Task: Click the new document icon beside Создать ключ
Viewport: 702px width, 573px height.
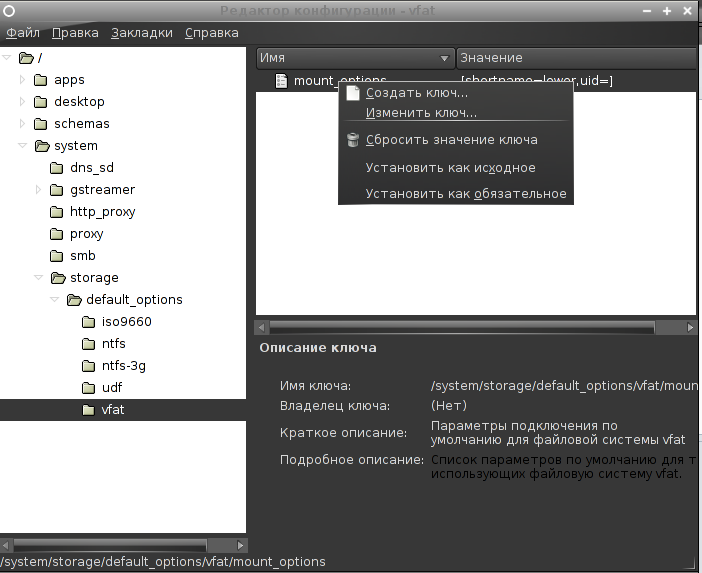Action: (353, 93)
